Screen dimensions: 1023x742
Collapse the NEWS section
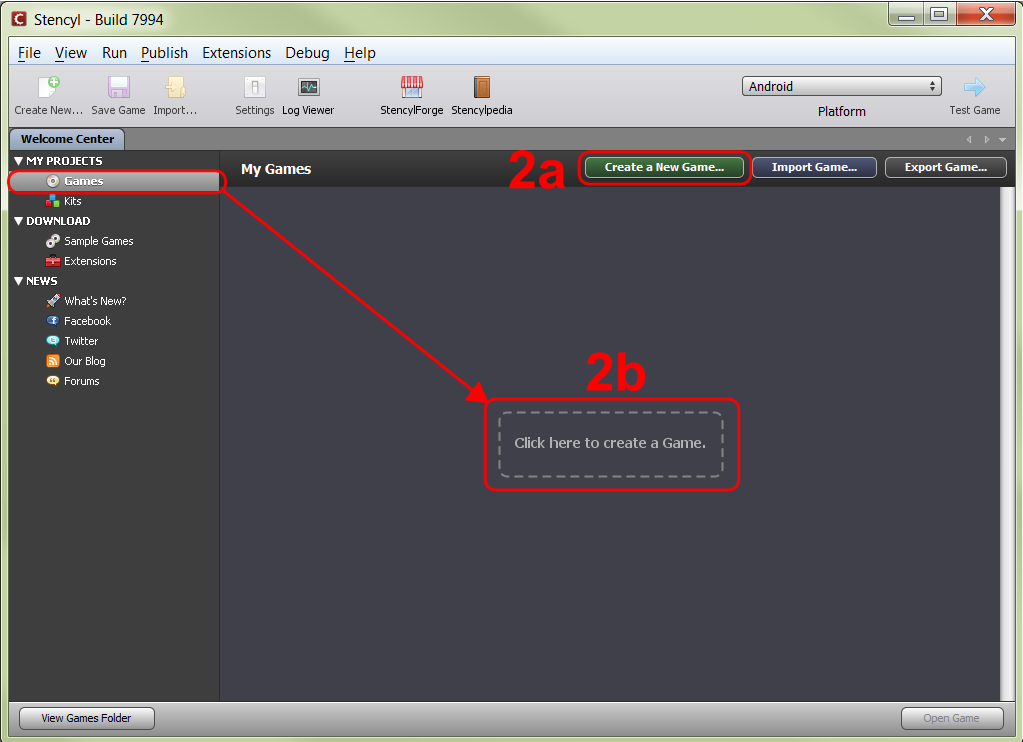coord(18,281)
